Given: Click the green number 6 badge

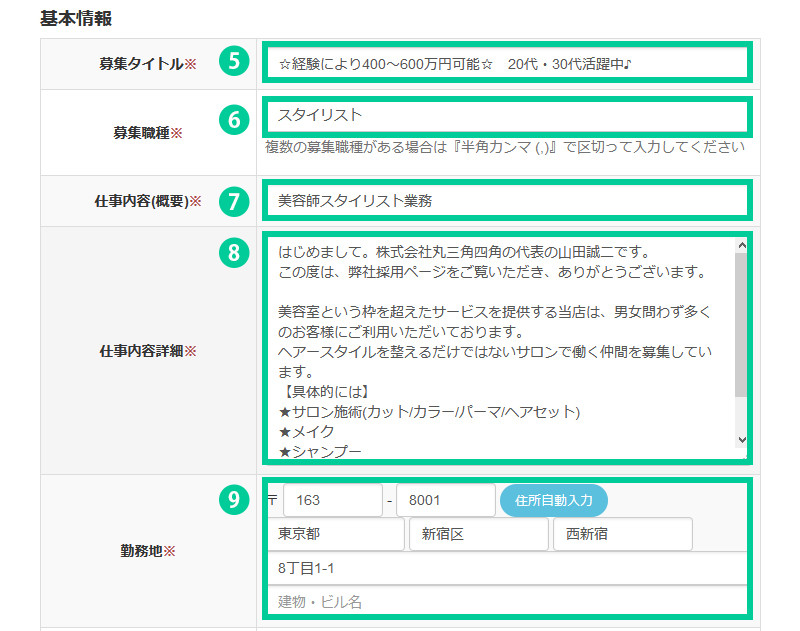Looking at the screenshot, I should 233,119.
